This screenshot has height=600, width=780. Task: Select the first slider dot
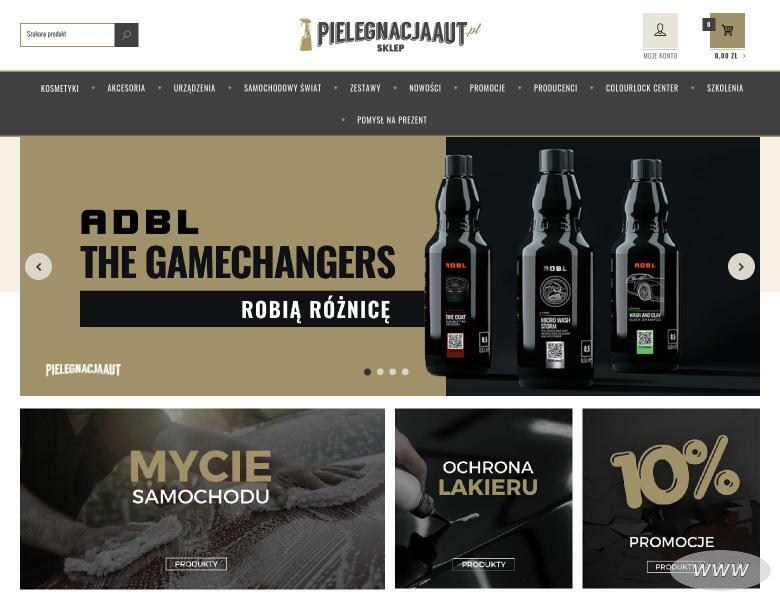pyautogui.click(x=368, y=372)
